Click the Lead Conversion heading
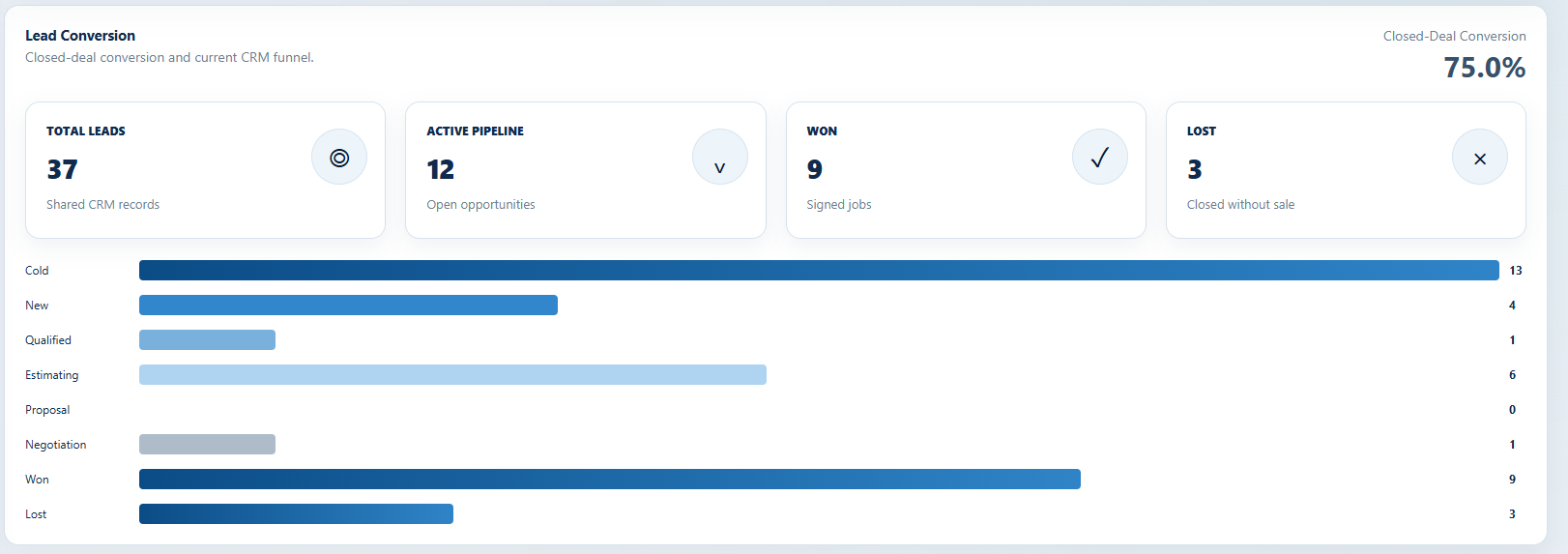The width and height of the screenshot is (1568, 554). coord(80,36)
